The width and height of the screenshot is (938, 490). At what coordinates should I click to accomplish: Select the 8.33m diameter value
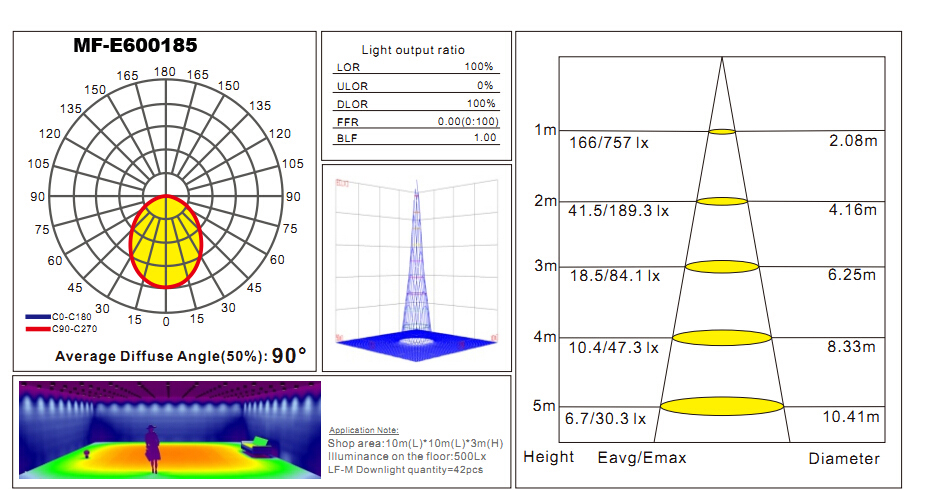click(x=852, y=347)
